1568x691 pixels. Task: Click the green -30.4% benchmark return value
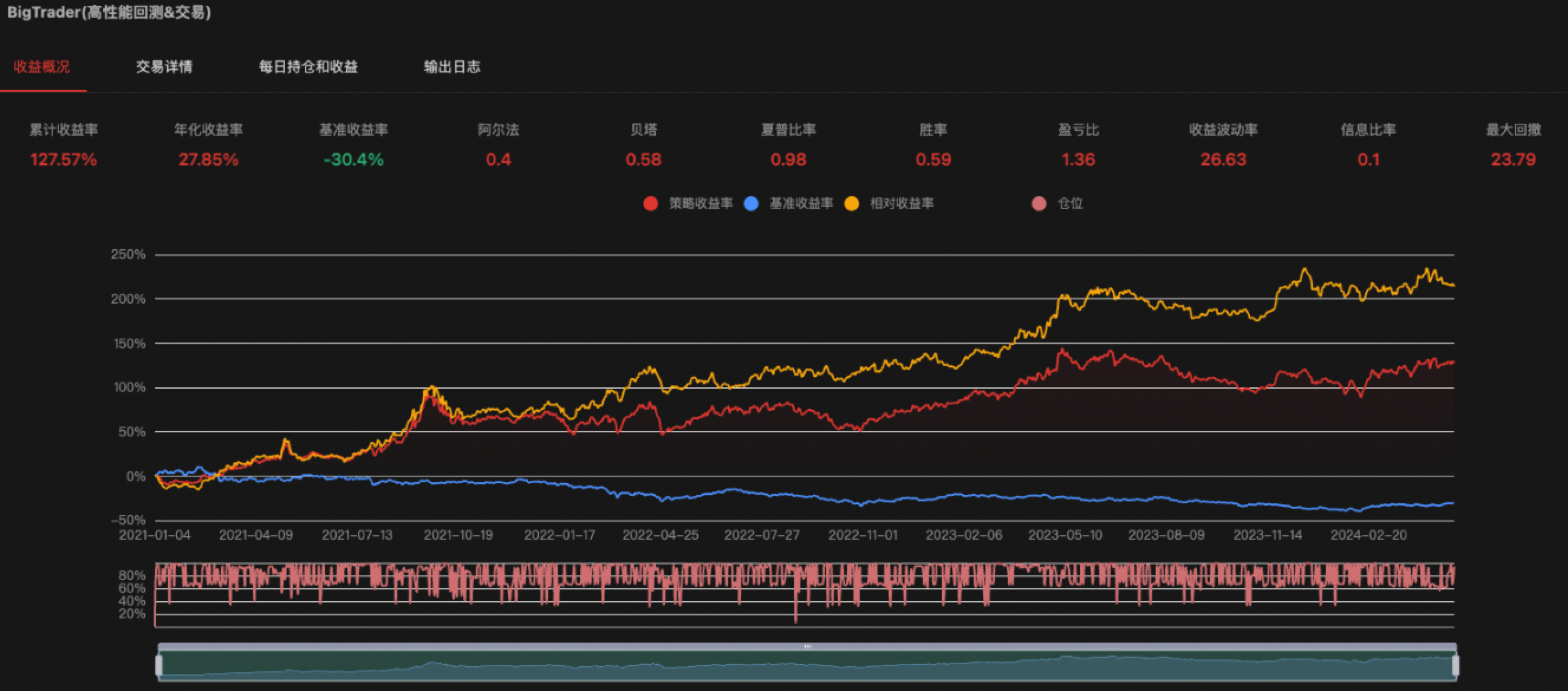(353, 160)
